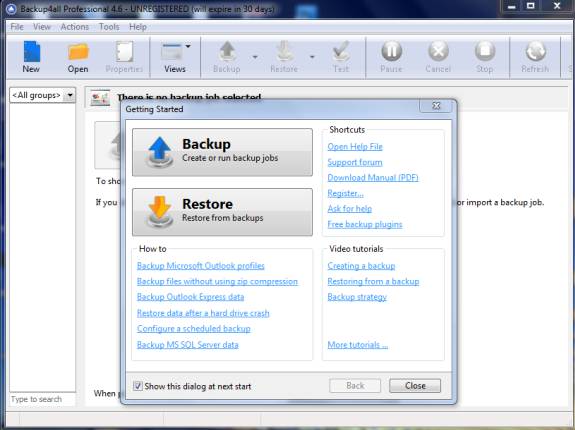Click the Restore toolbar icon
575x430 pixels.
click(284, 51)
